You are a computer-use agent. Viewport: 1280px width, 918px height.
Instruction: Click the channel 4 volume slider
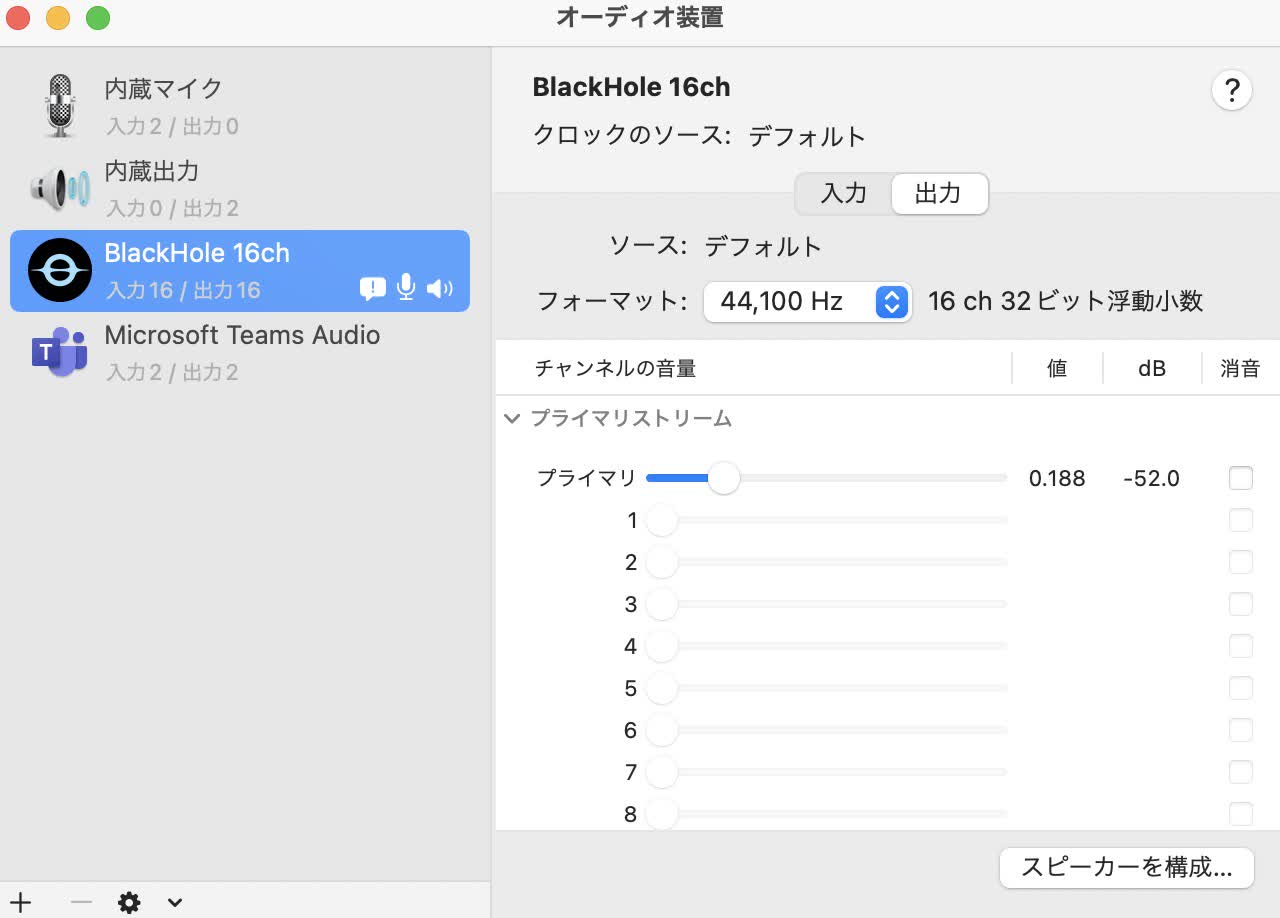[x=827, y=646]
